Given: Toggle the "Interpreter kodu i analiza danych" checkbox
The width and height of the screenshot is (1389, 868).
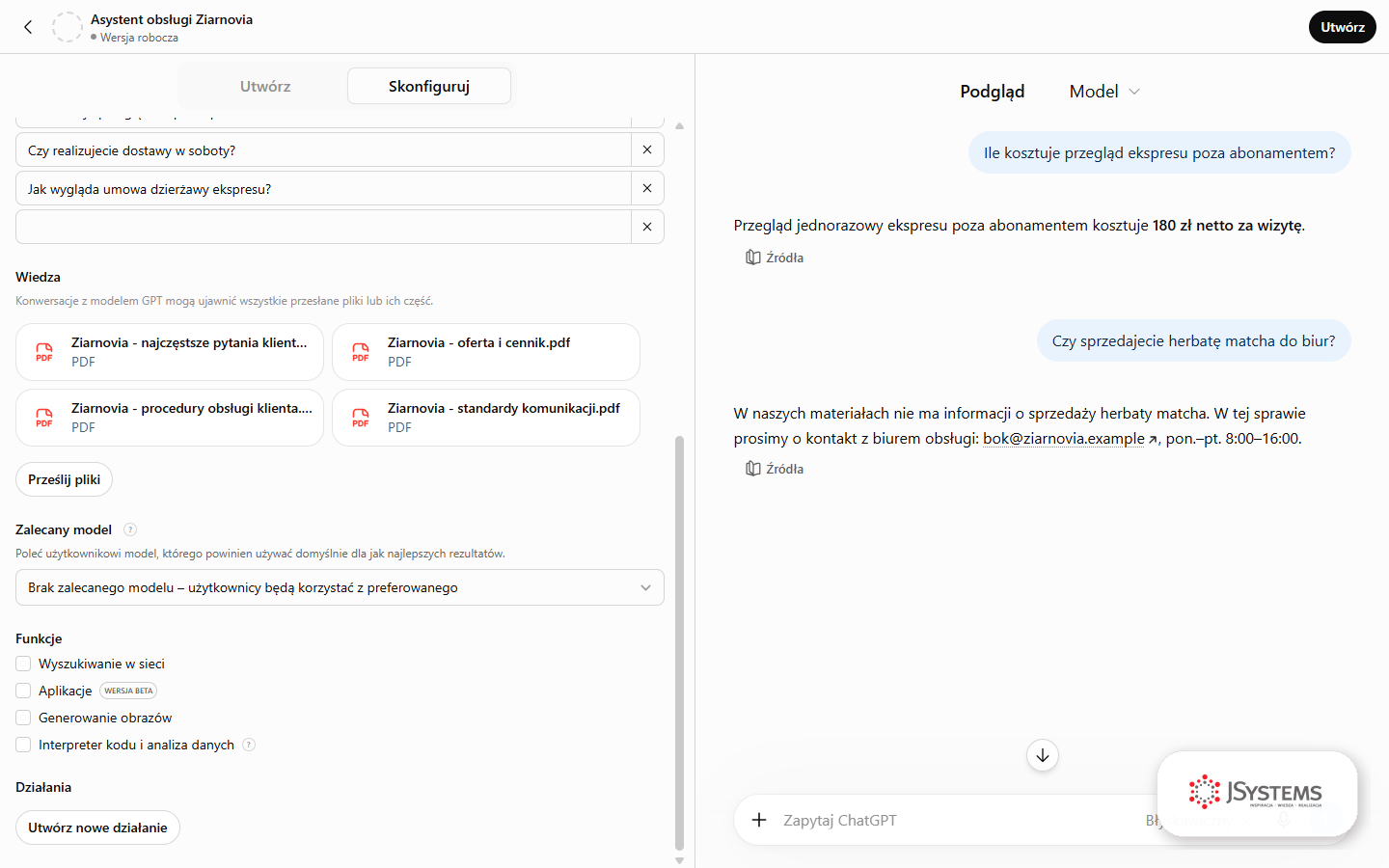Looking at the screenshot, I should [x=23, y=745].
